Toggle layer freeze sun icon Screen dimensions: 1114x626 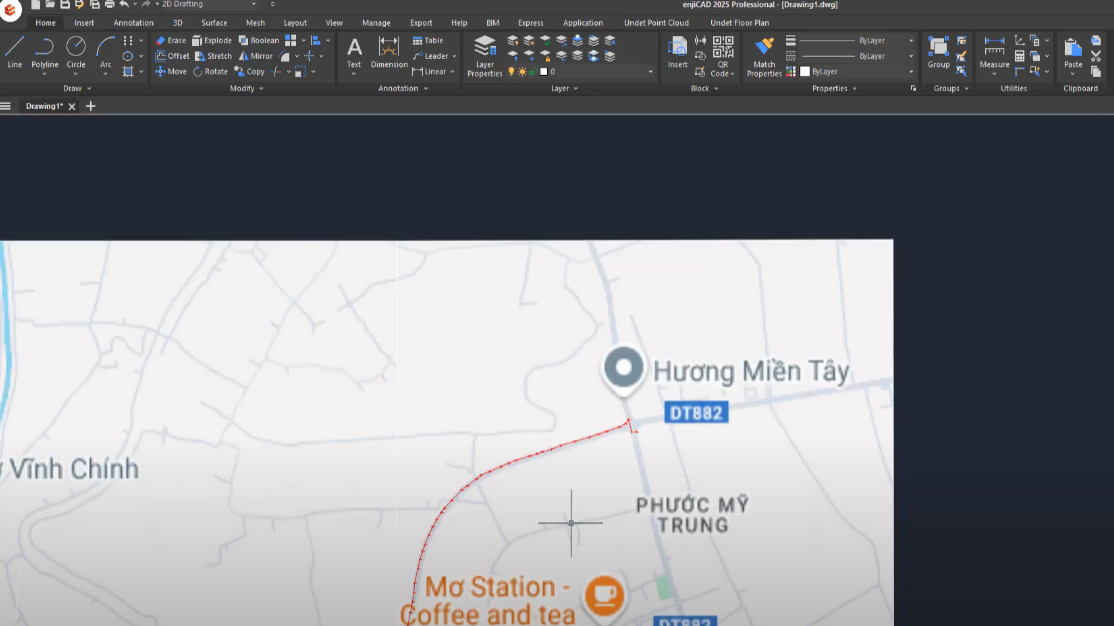(523, 72)
